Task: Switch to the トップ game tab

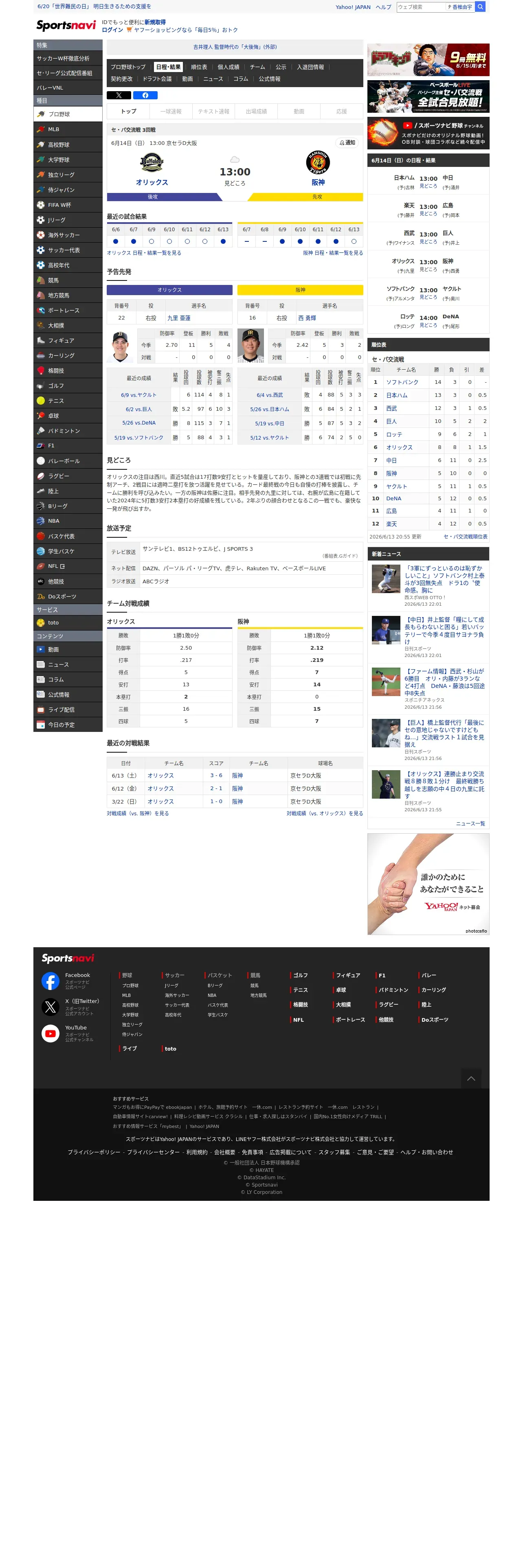Action: pos(128,112)
